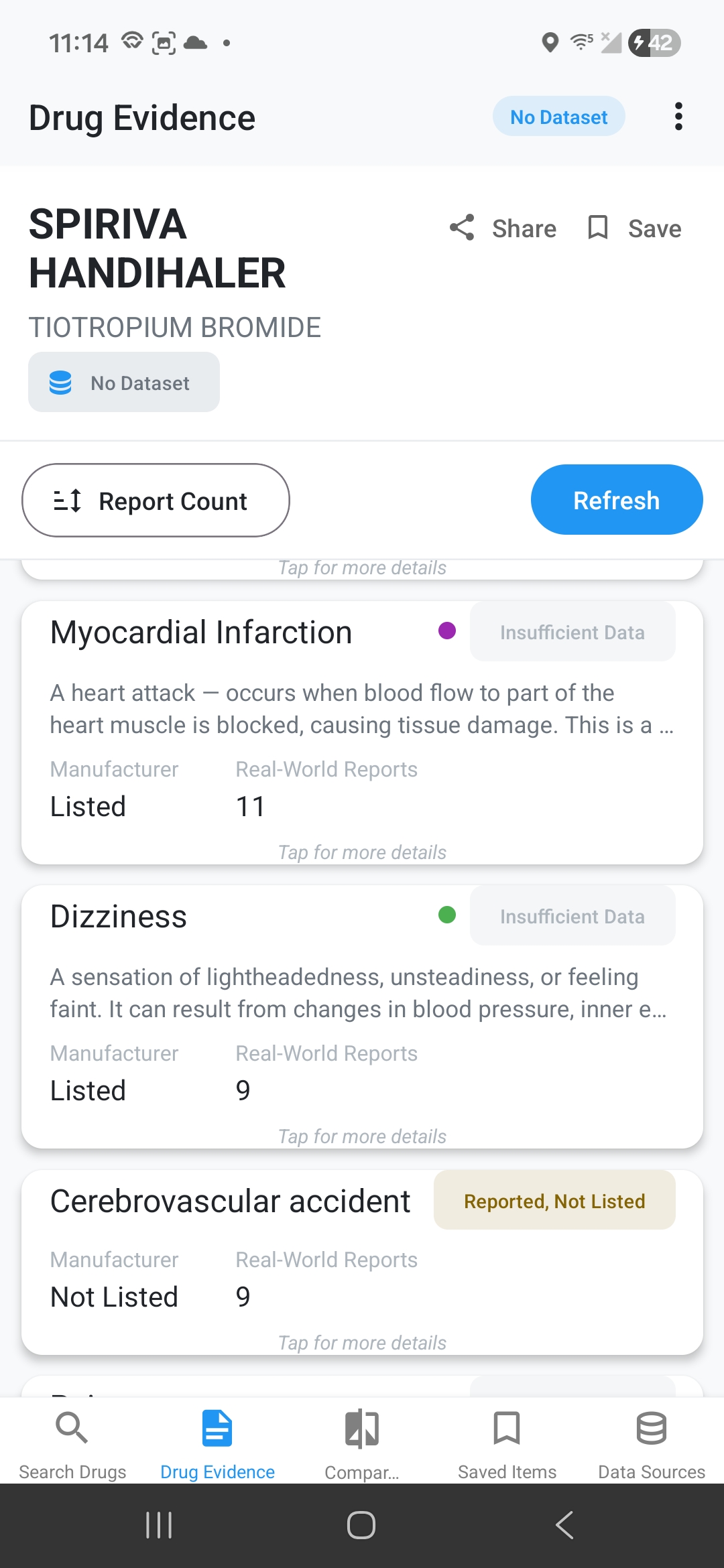
Task: Tap the blue database icon in the No Dataset chip
Action: click(x=60, y=383)
